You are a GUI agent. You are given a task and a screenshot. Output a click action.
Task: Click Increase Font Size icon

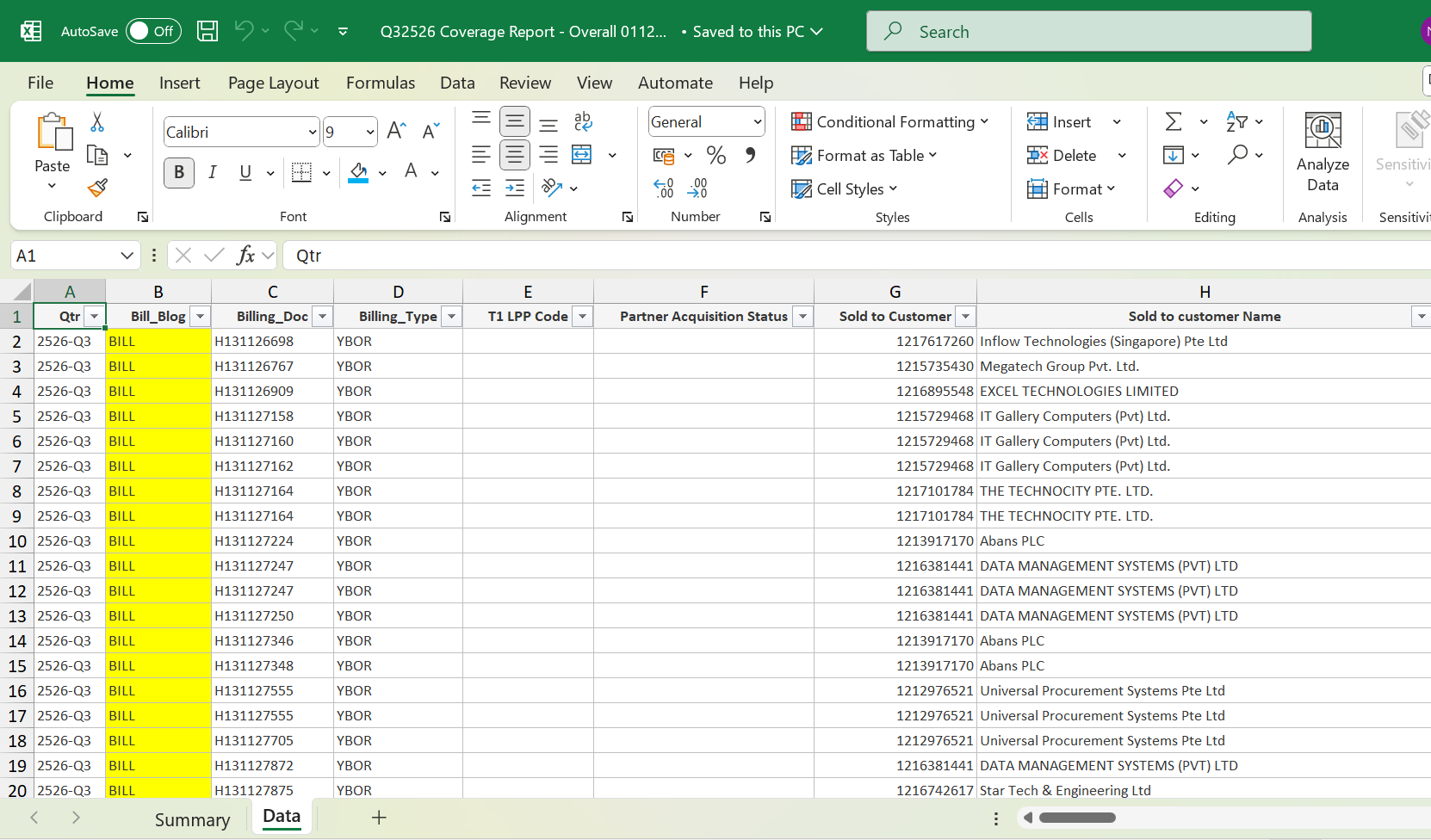point(396,131)
